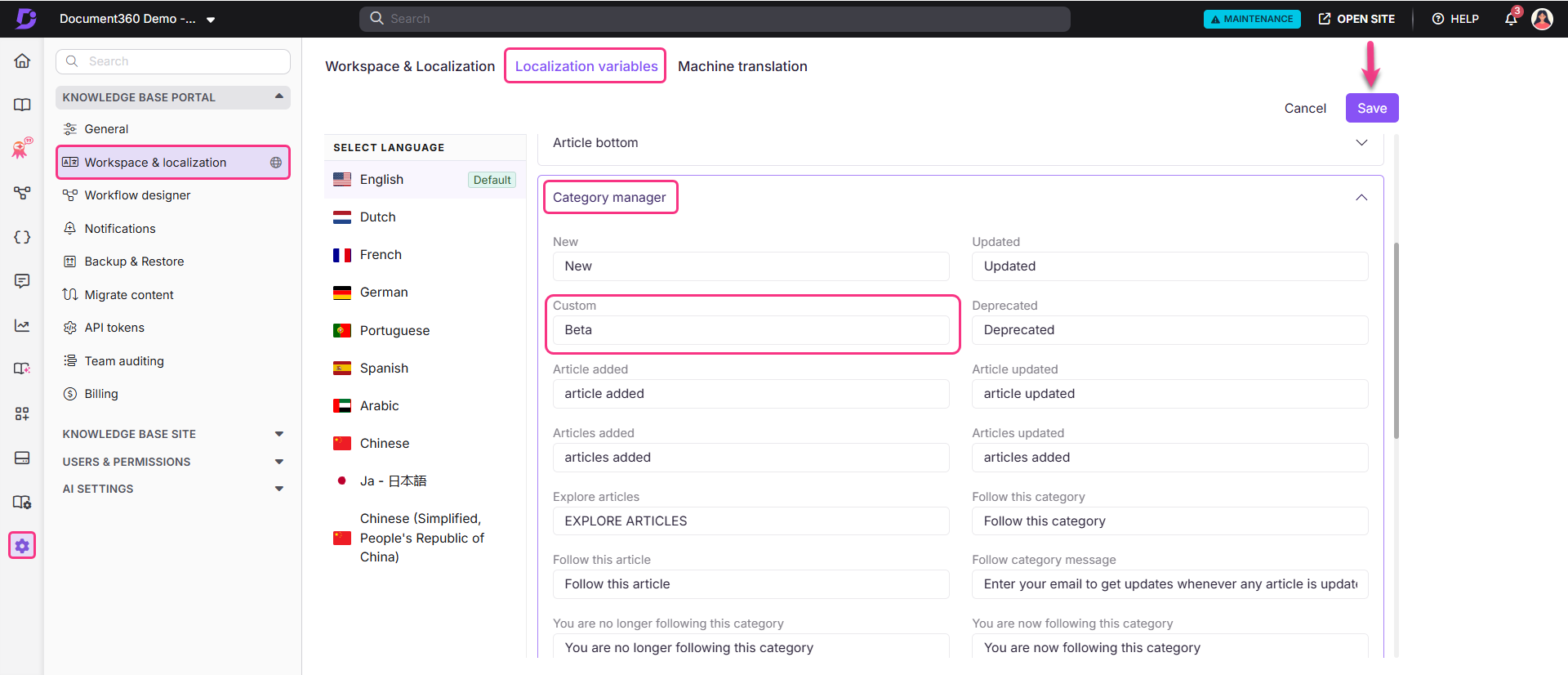Select English default language
The height and width of the screenshot is (675, 1568).
425,180
